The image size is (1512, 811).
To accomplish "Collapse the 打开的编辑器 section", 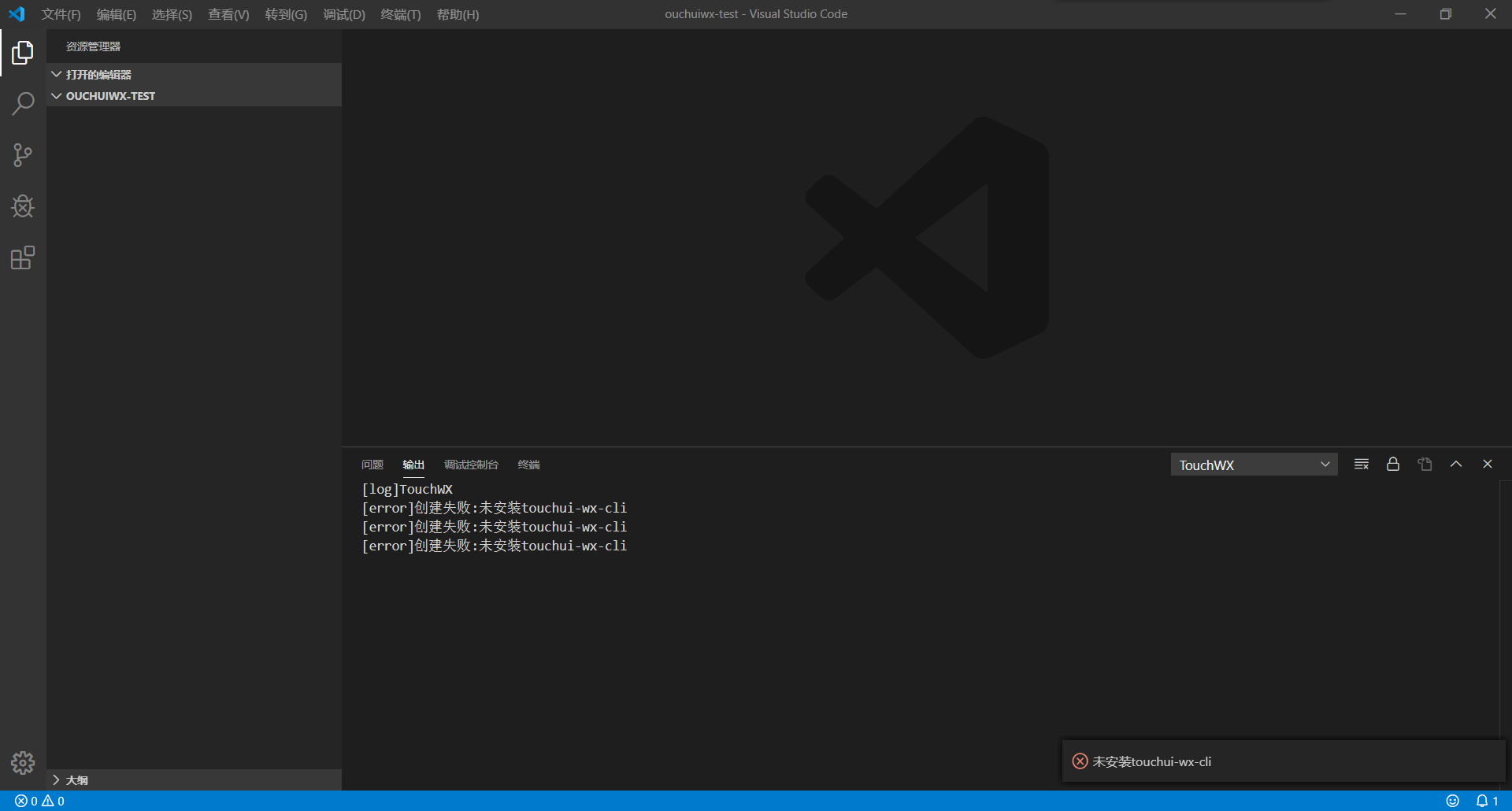I will point(194,74).
